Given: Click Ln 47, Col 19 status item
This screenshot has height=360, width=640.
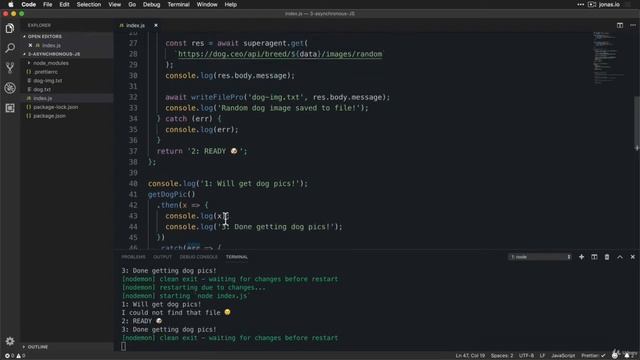Looking at the screenshot, I should [x=470, y=356].
